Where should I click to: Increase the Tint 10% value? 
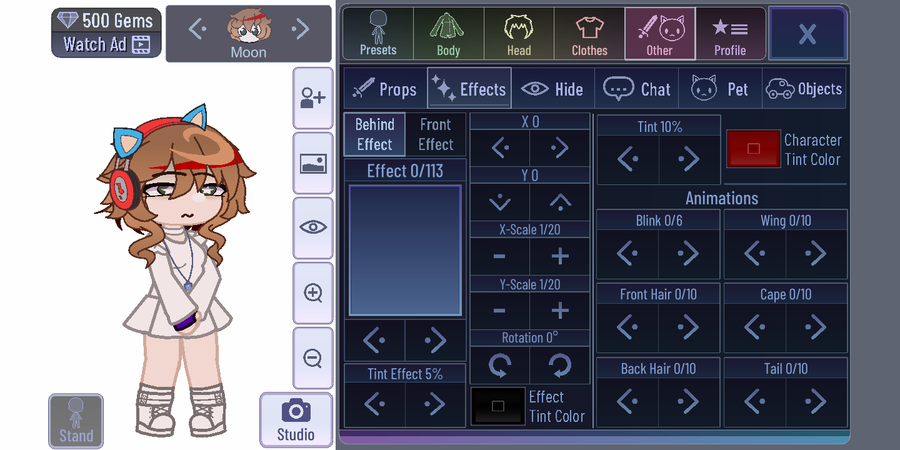coord(689,159)
